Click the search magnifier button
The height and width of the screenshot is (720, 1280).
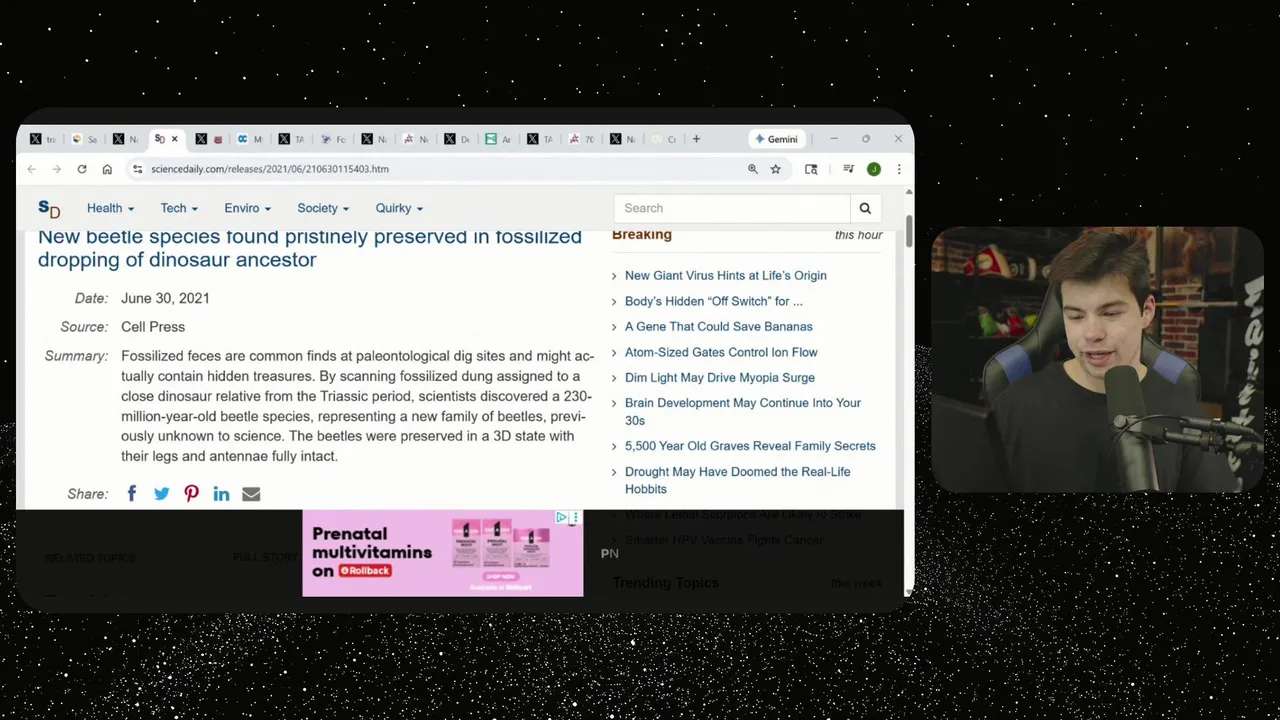point(865,208)
